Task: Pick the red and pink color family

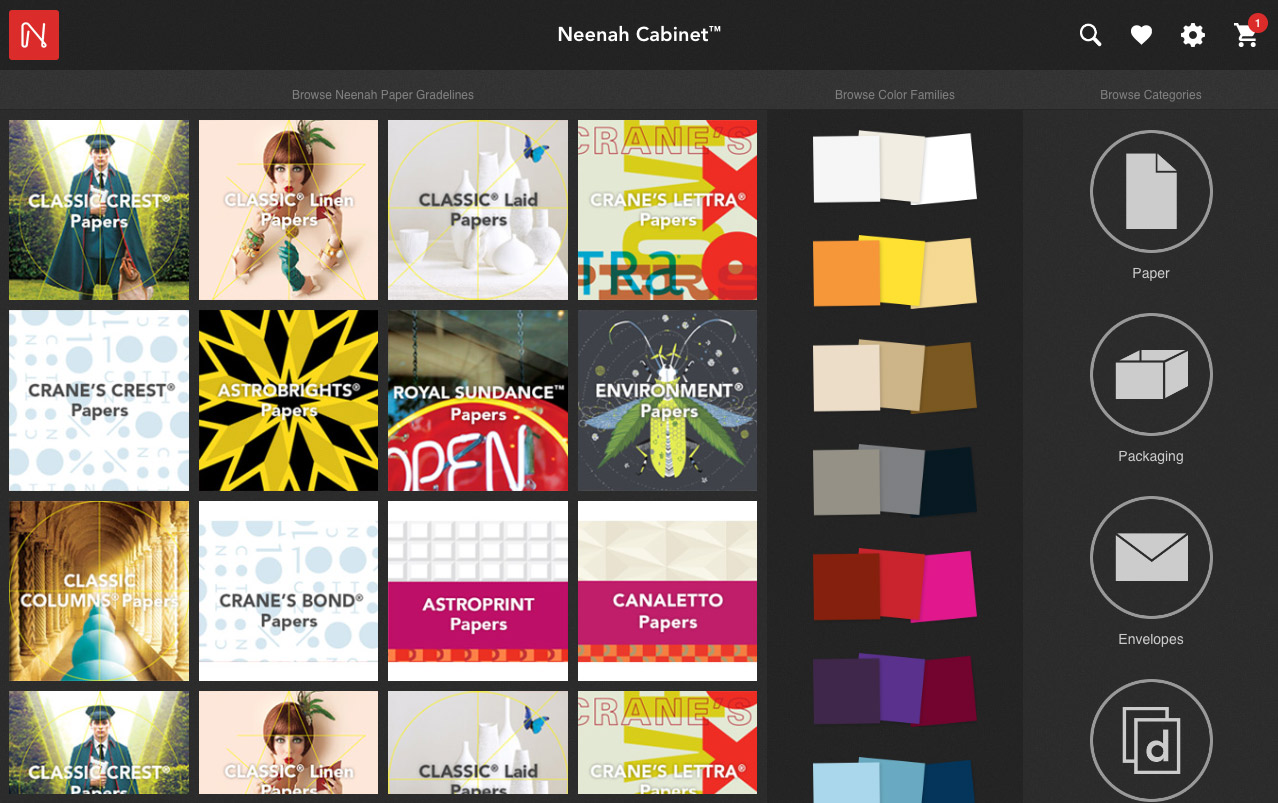Action: [894, 586]
